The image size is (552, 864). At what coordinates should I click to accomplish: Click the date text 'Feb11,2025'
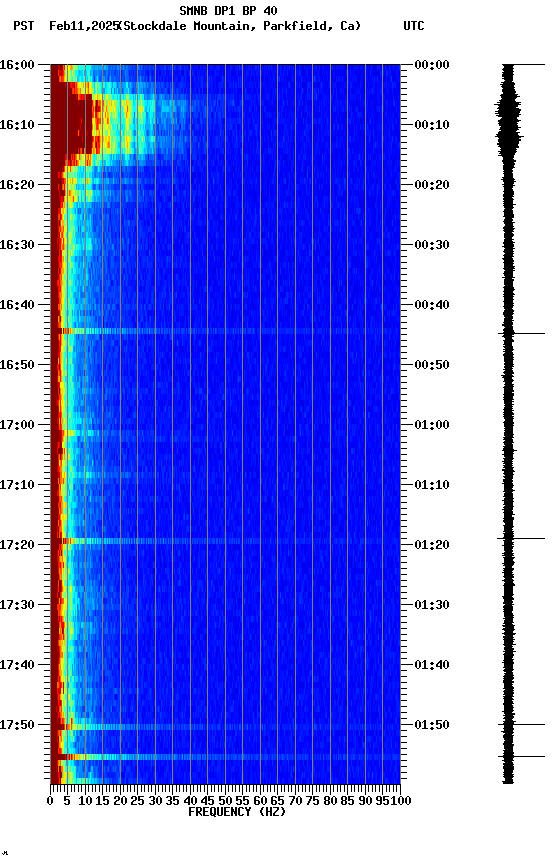(x=84, y=26)
